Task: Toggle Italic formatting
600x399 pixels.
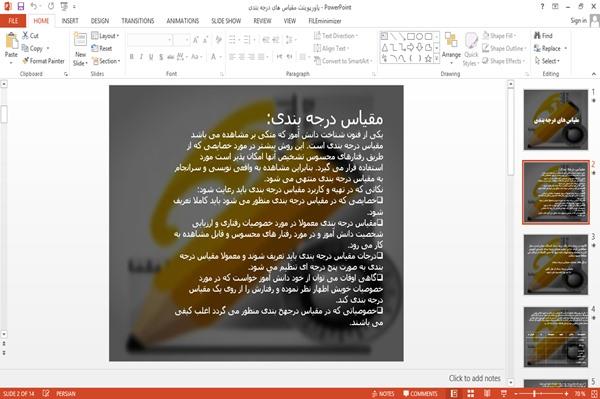Action: pos(141,57)
